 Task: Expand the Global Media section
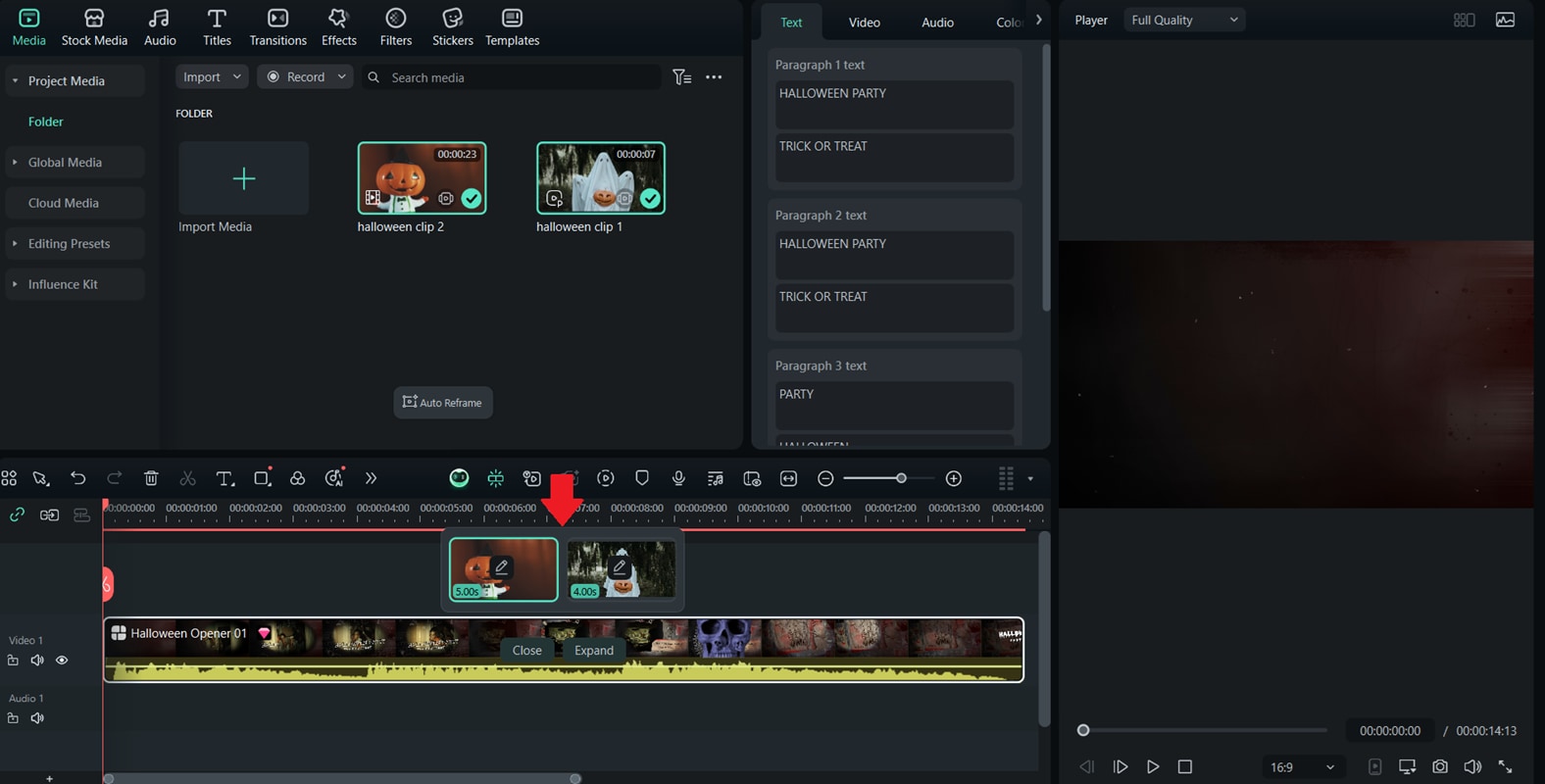pos(15,162)
